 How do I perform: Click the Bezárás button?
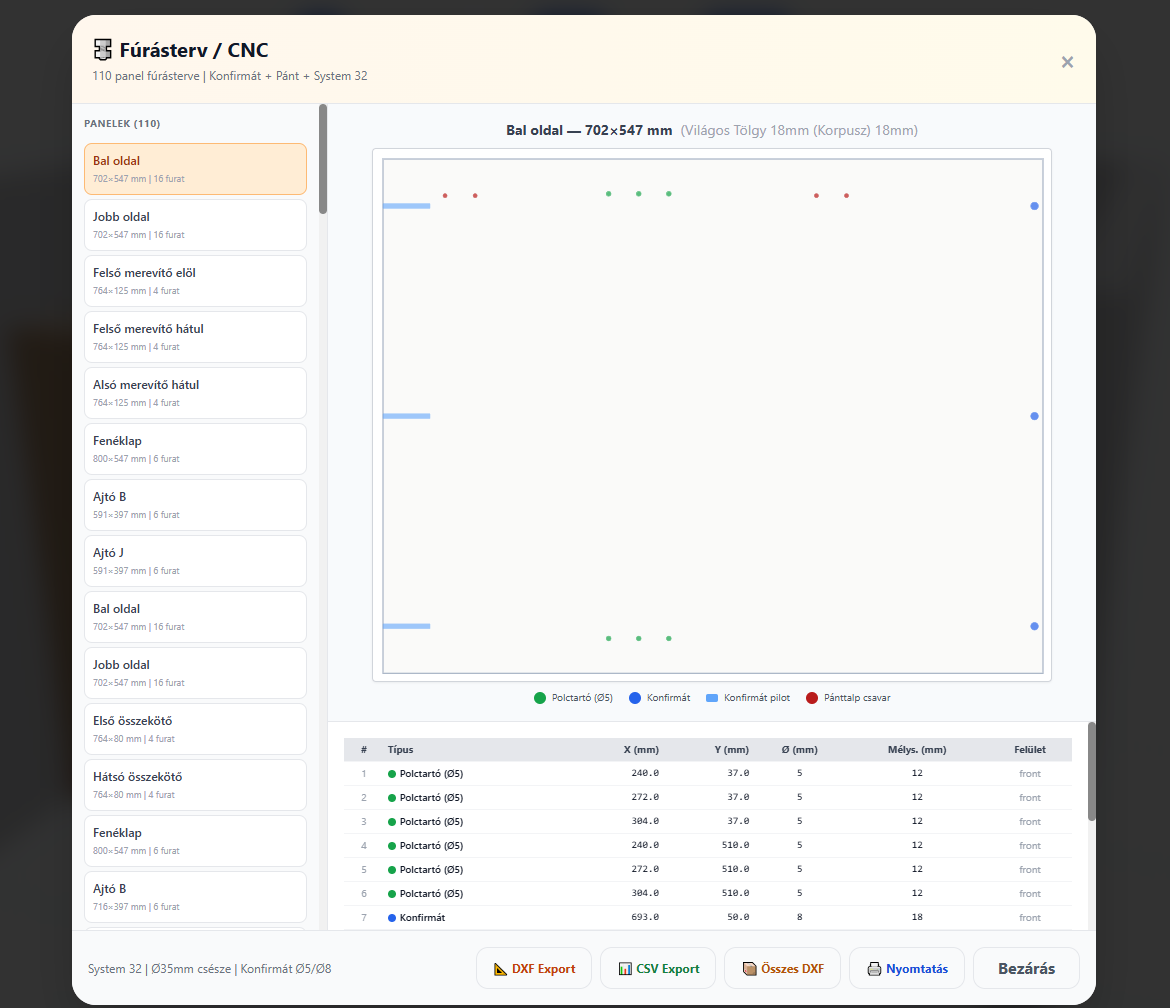[1026, 968]
